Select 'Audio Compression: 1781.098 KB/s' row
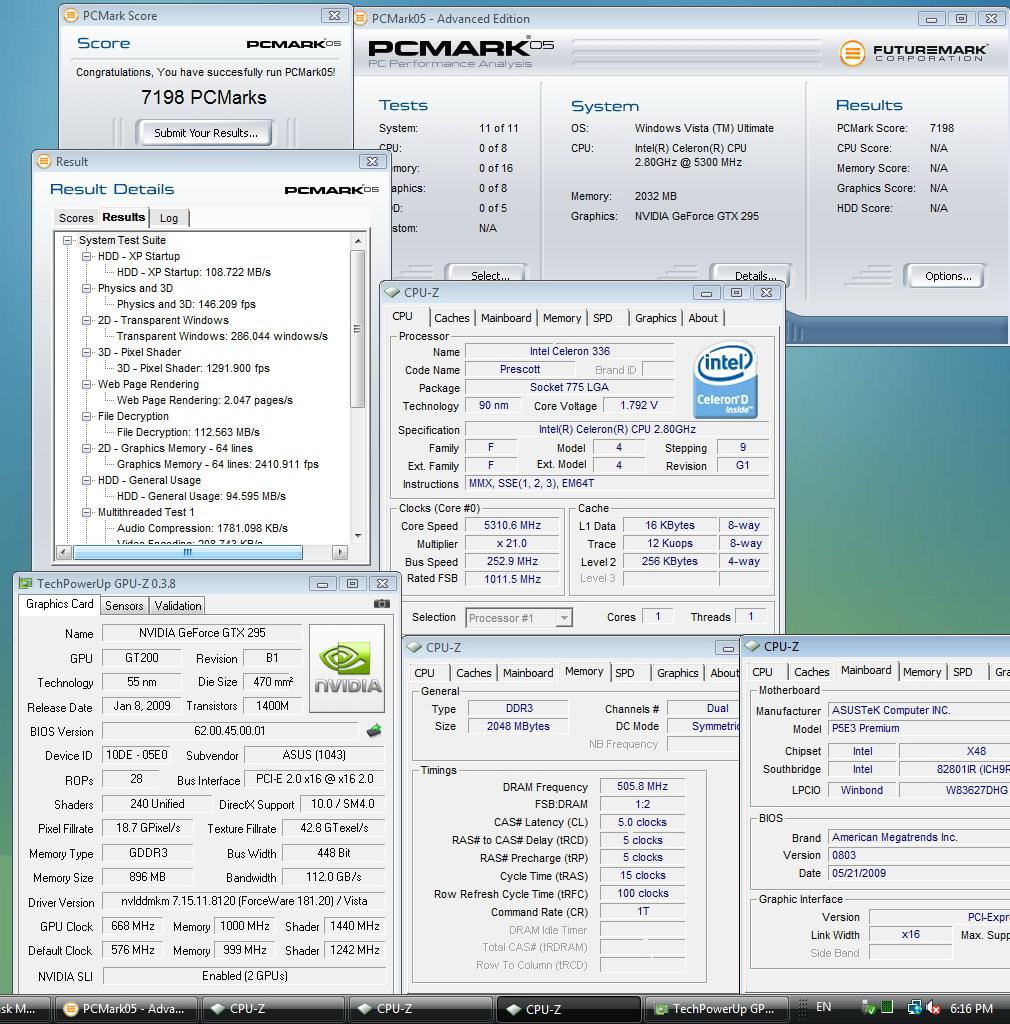The height and width of the screenshot is (1024, 1010). coord(202,528)
